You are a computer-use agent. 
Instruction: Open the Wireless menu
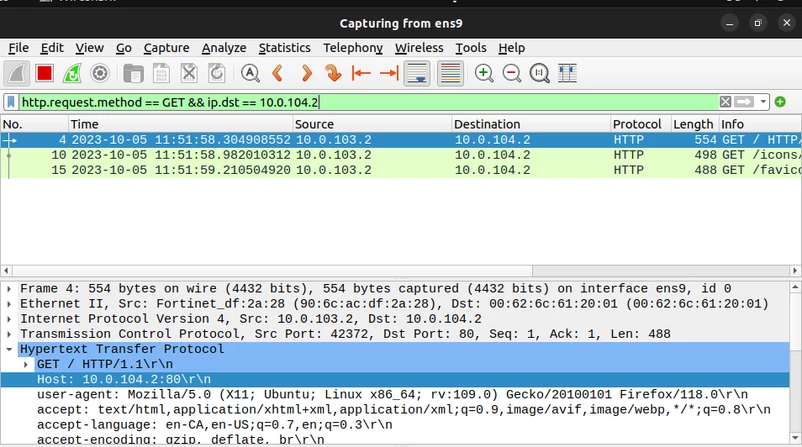point(419,48)
